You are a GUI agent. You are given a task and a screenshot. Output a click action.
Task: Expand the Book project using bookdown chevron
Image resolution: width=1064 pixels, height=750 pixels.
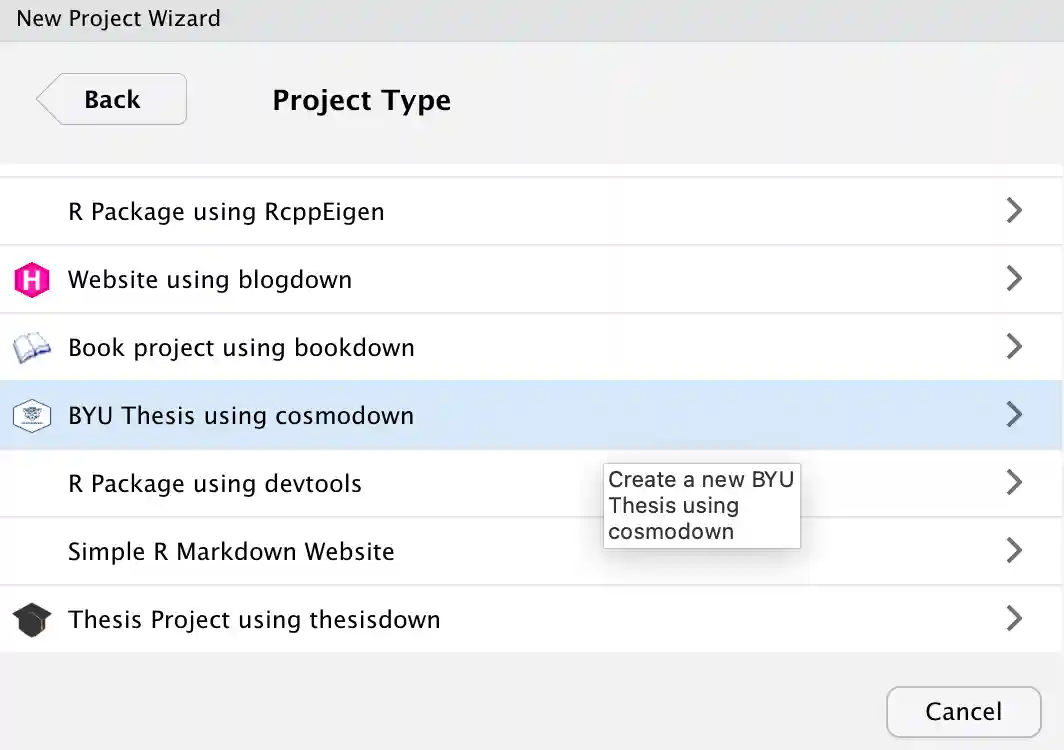(x=1014, y=346)
